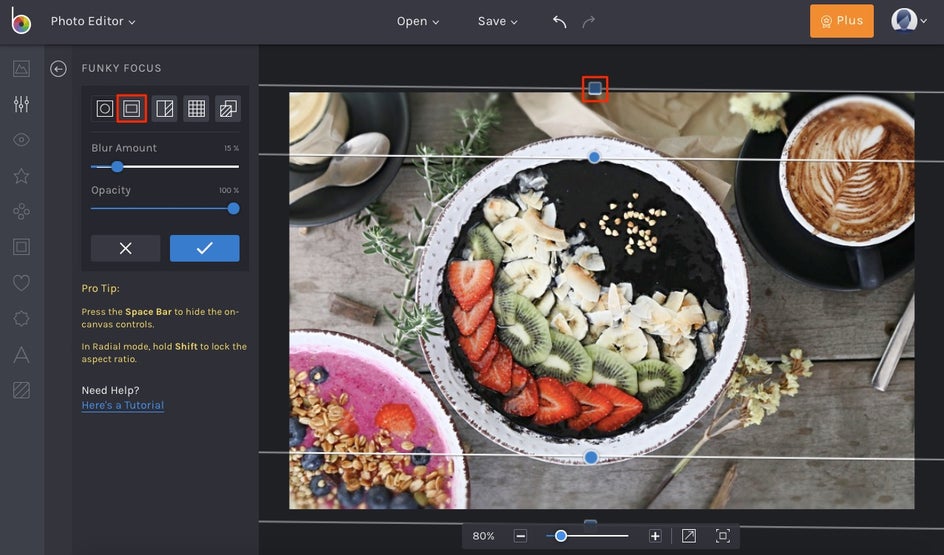
Task: Open the Frames sidebar icon
Action: click(x=21, y=246)
